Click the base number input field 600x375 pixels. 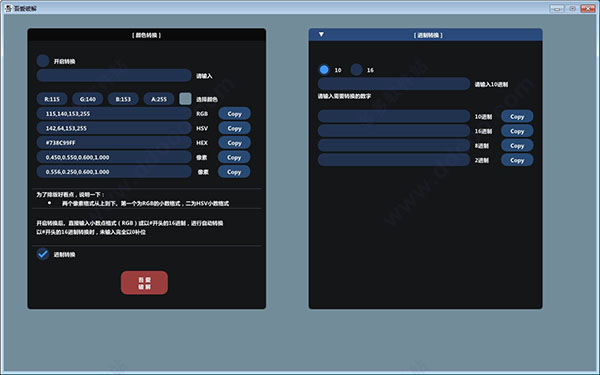394,84
